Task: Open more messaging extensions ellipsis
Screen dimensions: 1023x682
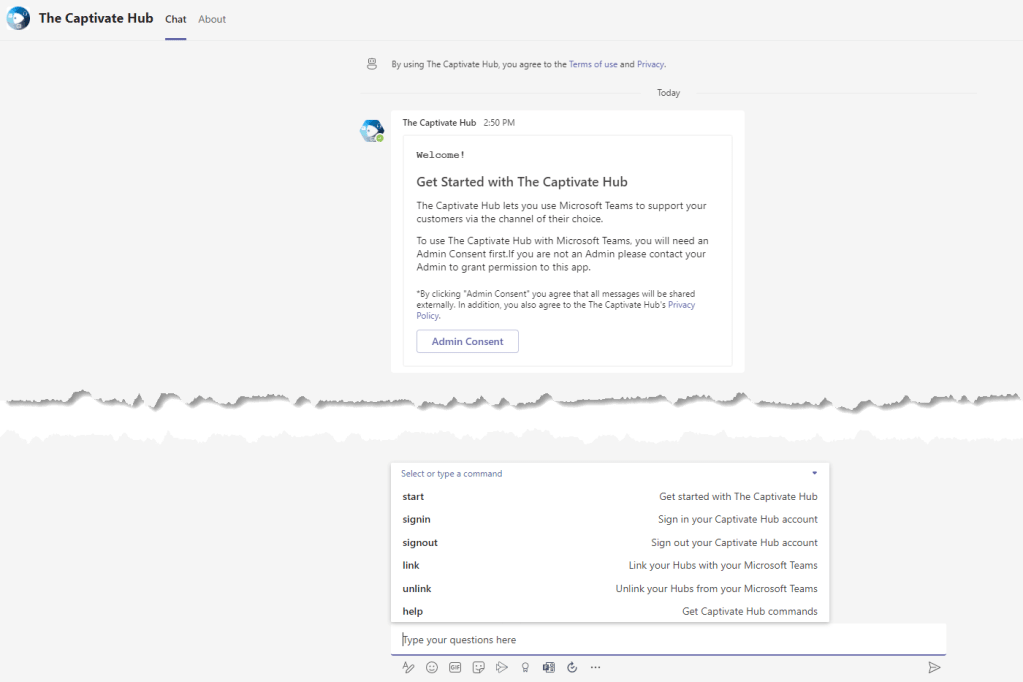Action: click(x=596, y=667)
